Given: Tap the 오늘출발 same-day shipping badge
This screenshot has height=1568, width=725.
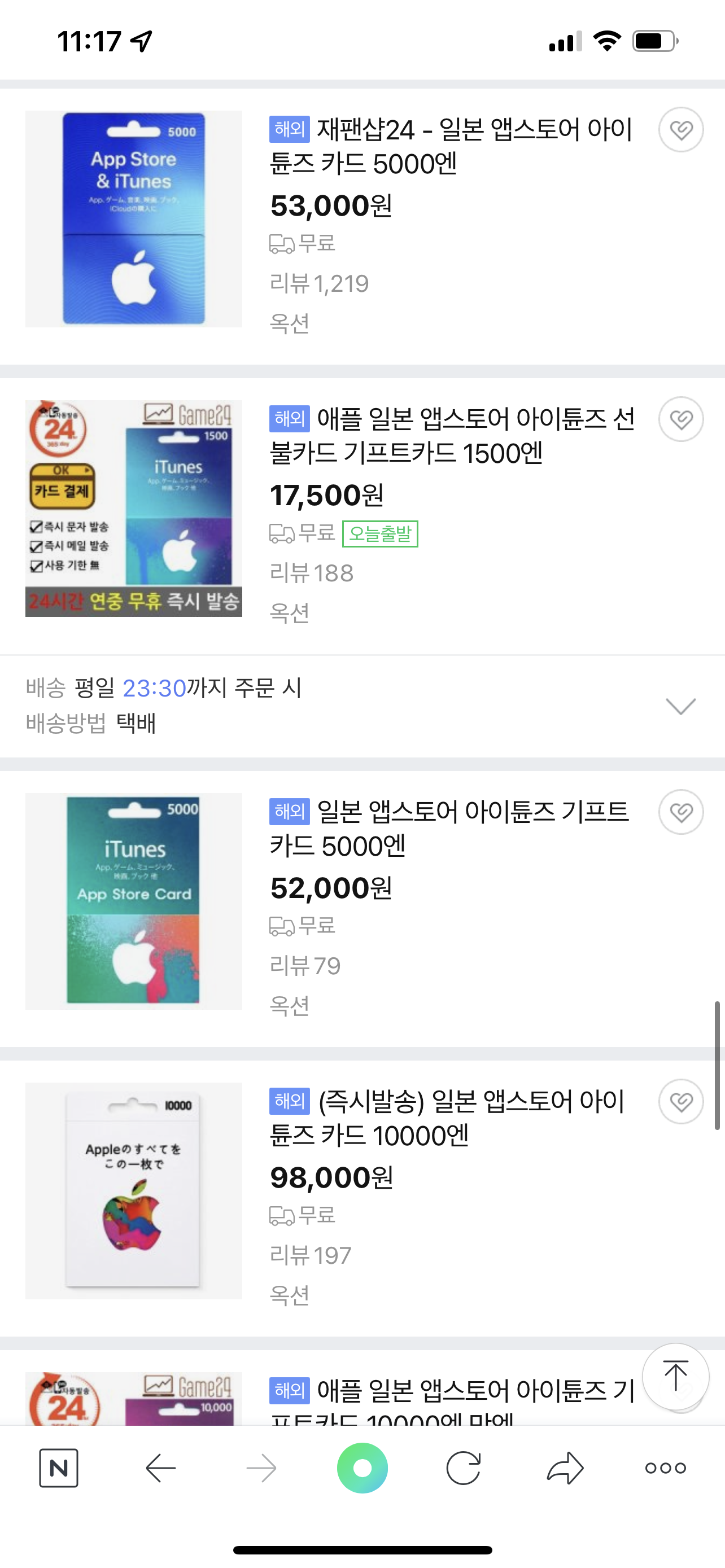Looking at the screenshot, I should coord(380,534).
